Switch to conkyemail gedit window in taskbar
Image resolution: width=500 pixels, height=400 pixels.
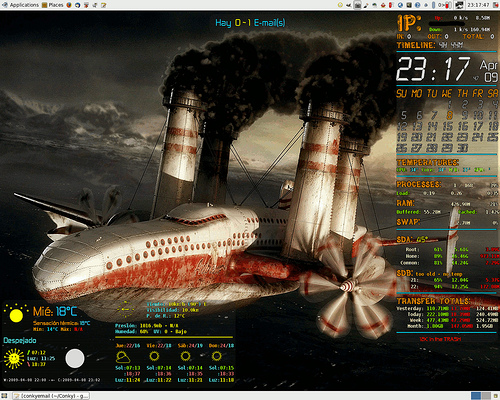click(x=51, y=396)
